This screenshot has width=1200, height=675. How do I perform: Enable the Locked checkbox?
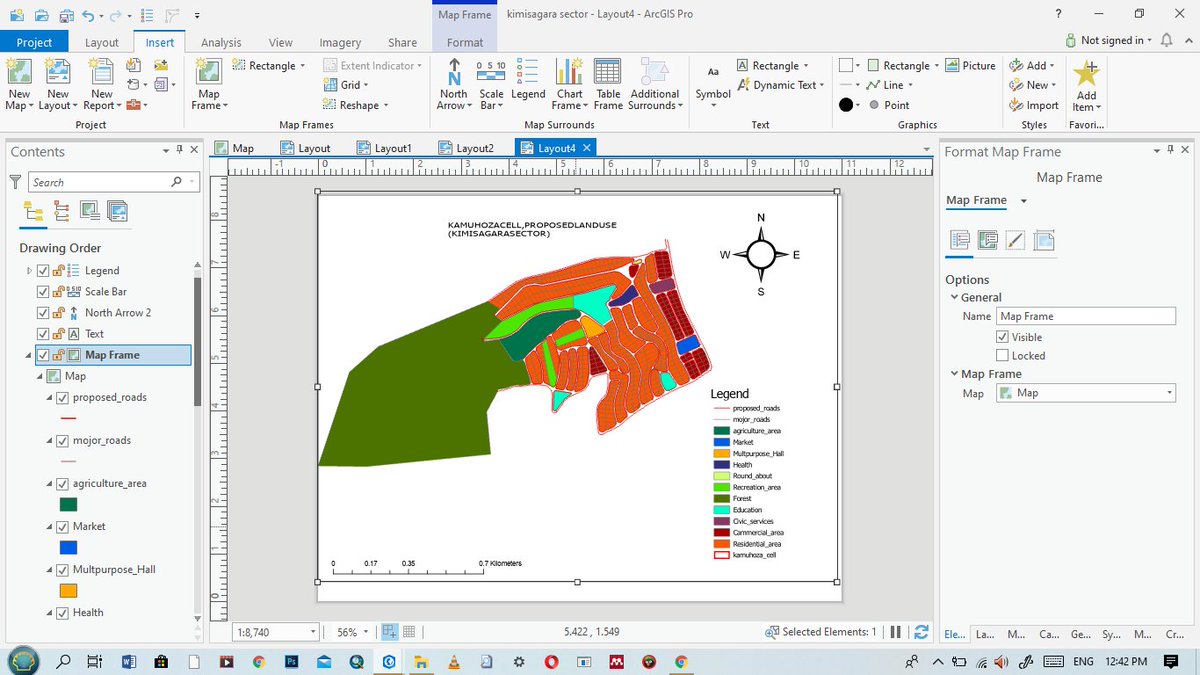1003,355
